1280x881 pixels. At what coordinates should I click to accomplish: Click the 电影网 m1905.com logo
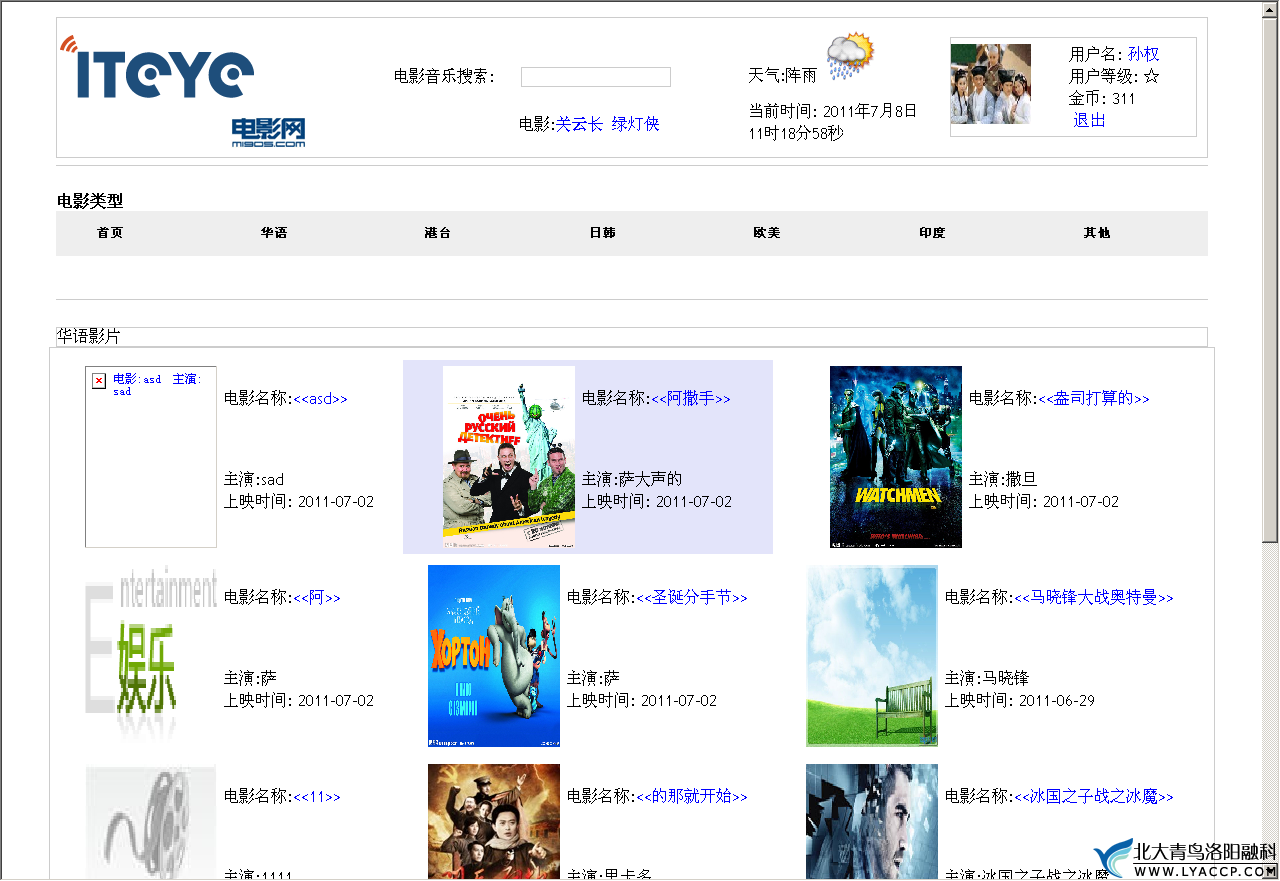268,133
